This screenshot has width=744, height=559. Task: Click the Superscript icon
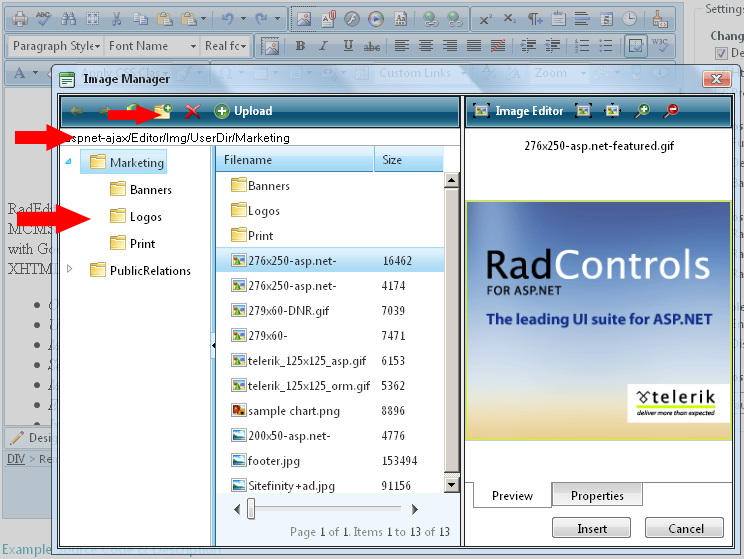coord(485,19)
